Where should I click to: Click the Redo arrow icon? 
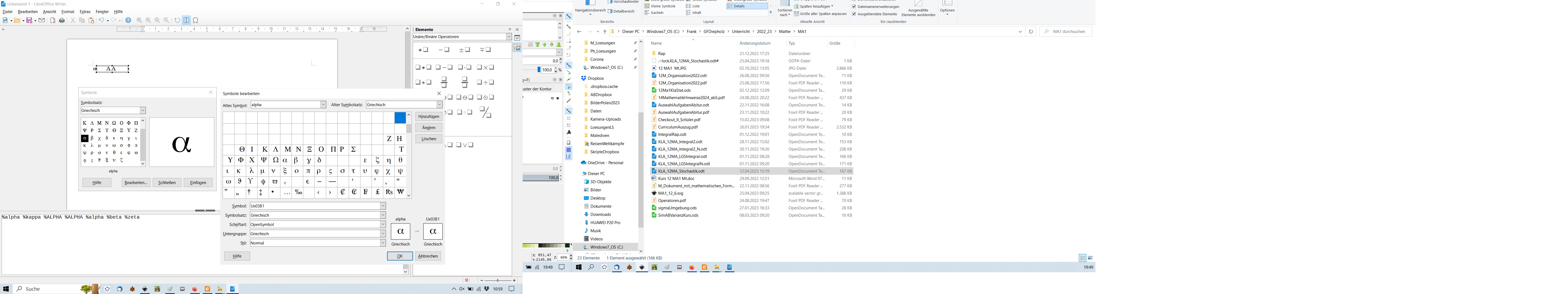[x=114, y=20]
